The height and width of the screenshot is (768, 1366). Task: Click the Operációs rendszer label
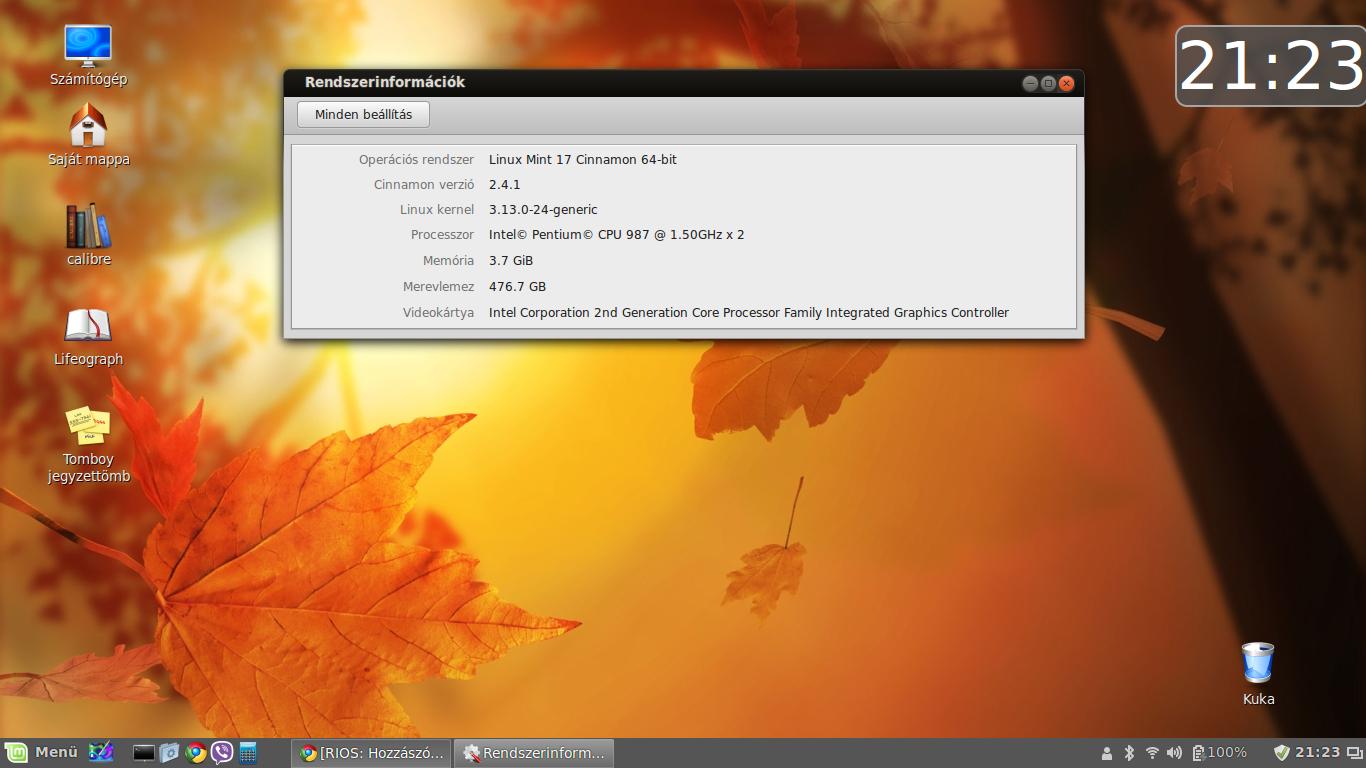click(416, 160)
